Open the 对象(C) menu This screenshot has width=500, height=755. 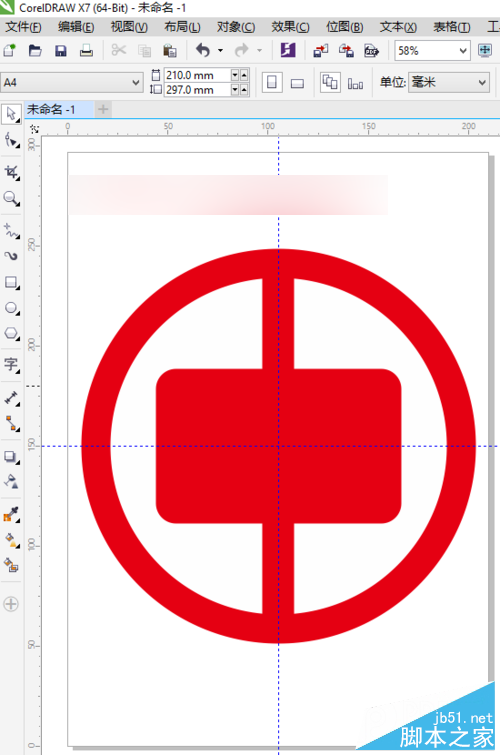(236, 27)
